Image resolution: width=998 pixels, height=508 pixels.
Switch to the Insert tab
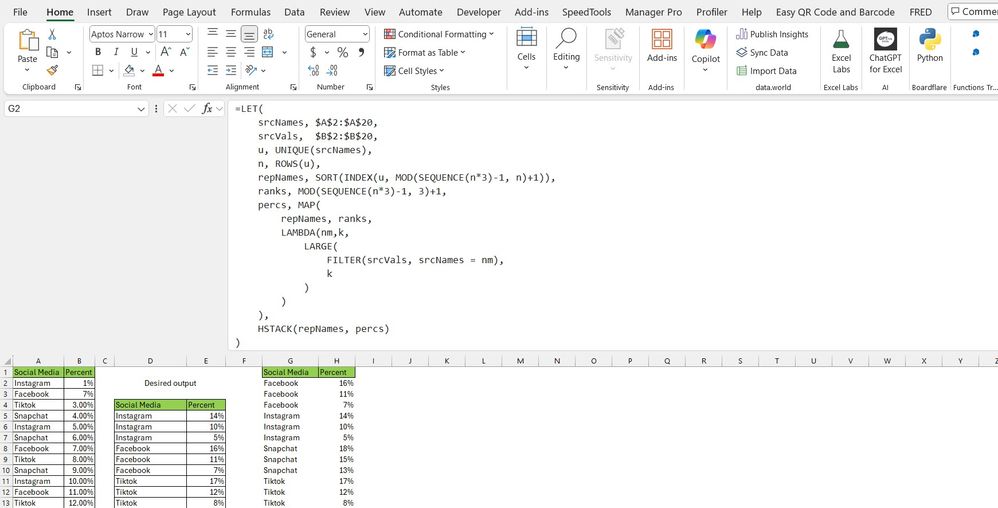99,12
